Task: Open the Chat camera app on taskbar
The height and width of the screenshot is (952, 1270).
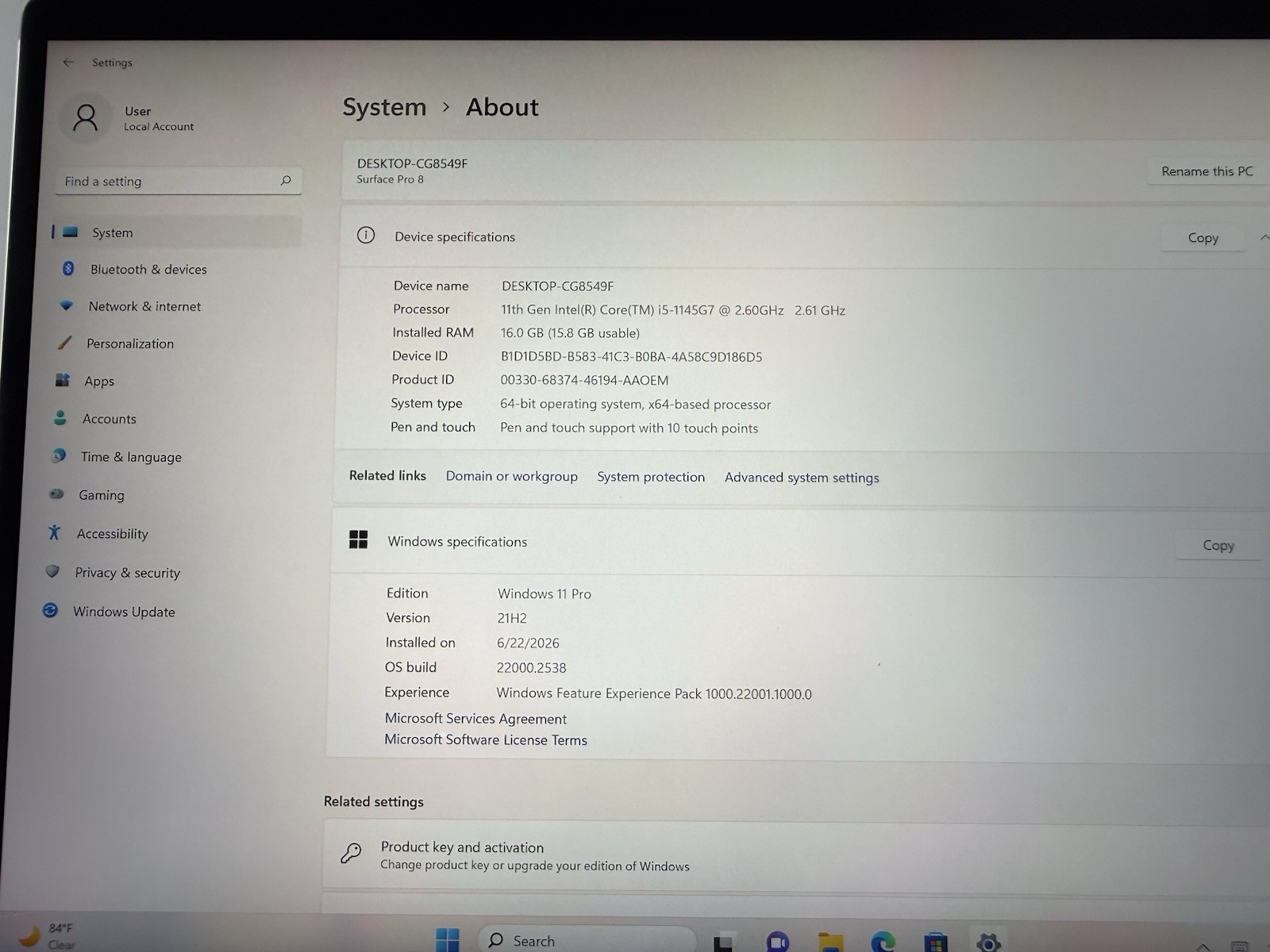Action: [x=778, y=942]
